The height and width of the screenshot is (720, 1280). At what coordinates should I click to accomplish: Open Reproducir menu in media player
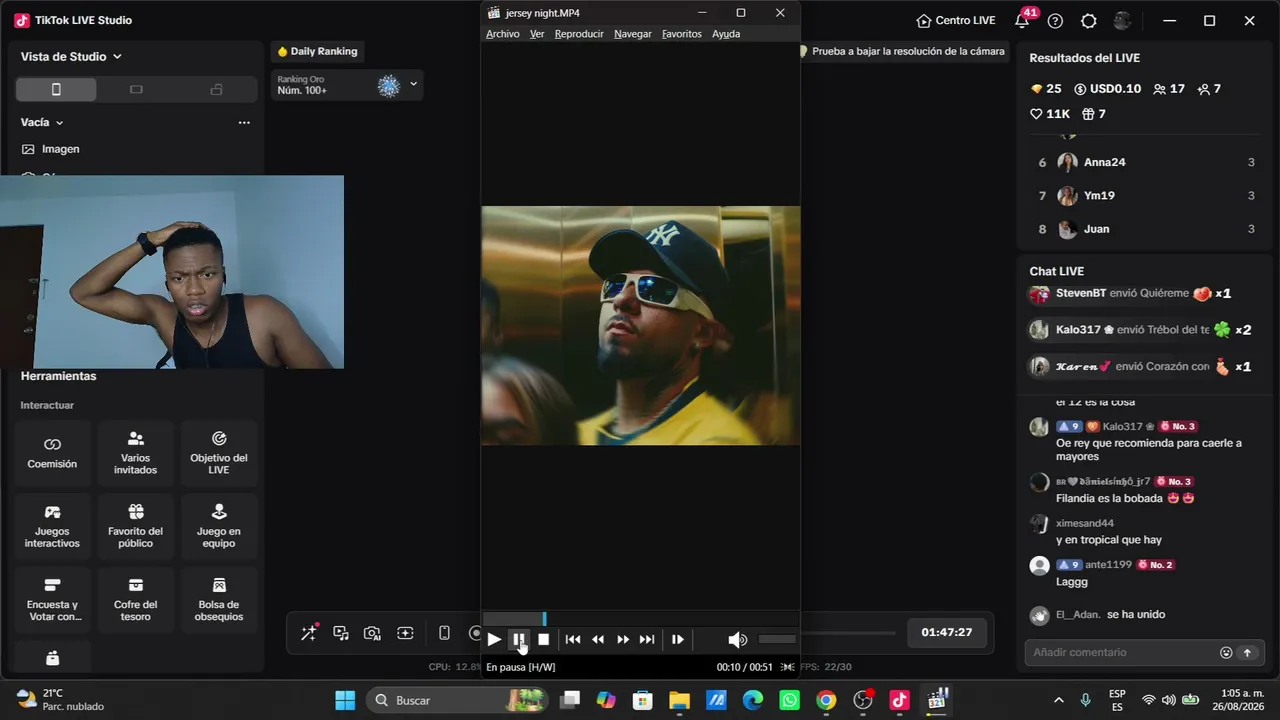[579, 34]
